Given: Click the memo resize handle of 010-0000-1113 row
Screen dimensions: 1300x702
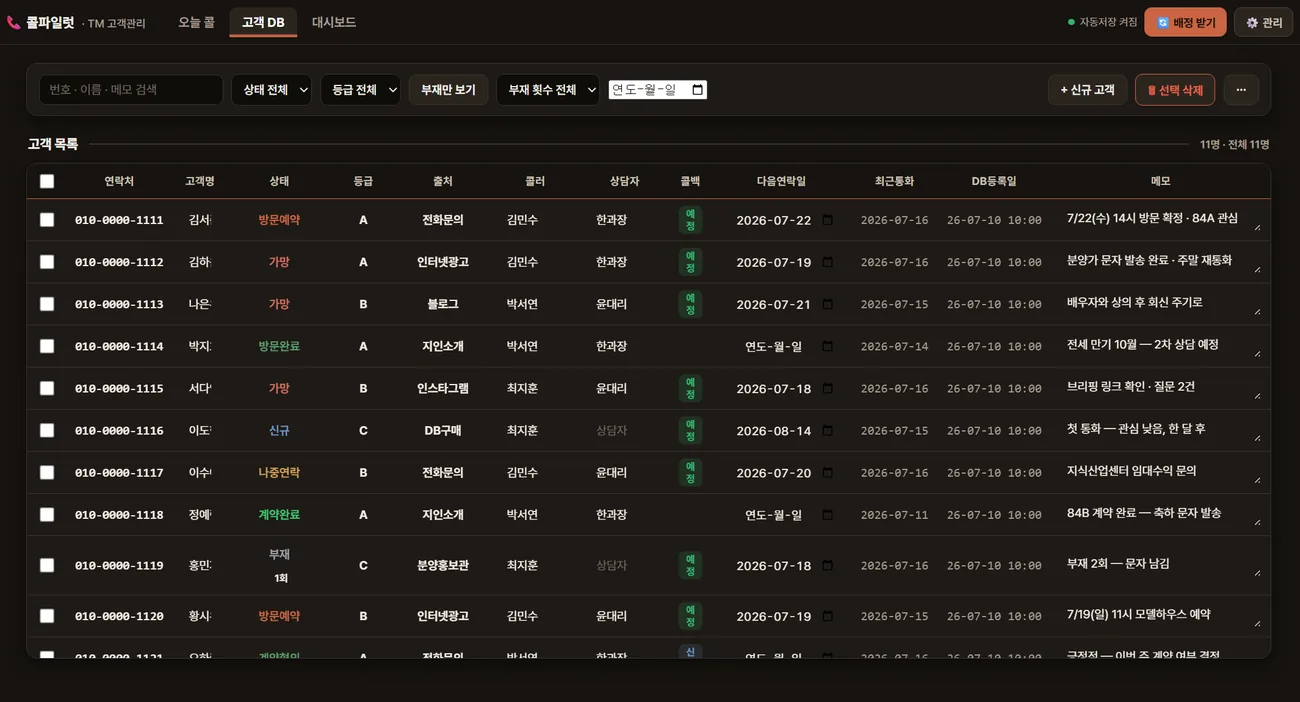Looking at the screenshot, I should [x=1257, y=311].
